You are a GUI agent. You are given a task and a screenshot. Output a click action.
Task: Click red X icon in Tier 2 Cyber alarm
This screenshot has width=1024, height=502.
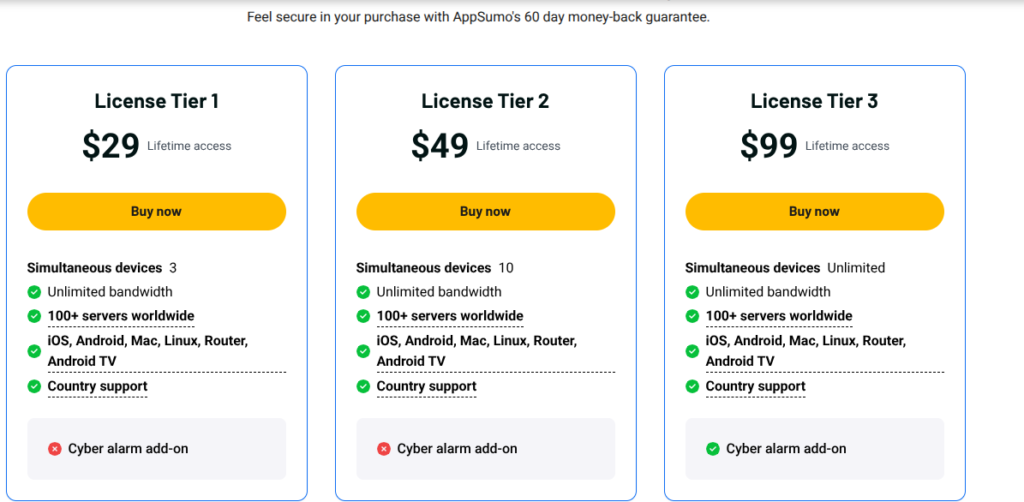(x=384, y=449)
